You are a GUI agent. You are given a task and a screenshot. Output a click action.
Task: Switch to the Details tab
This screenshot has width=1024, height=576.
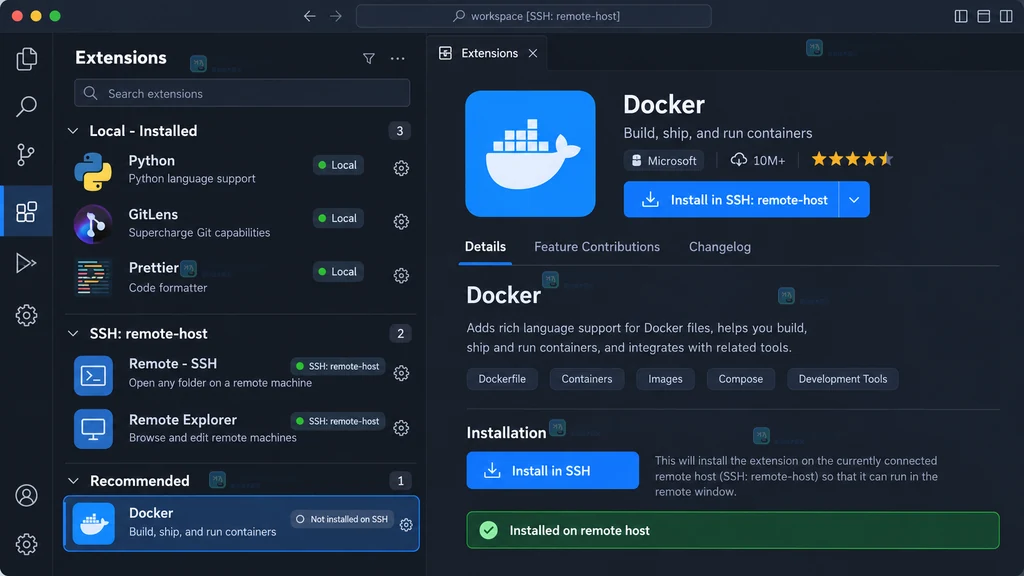(485, 247)
